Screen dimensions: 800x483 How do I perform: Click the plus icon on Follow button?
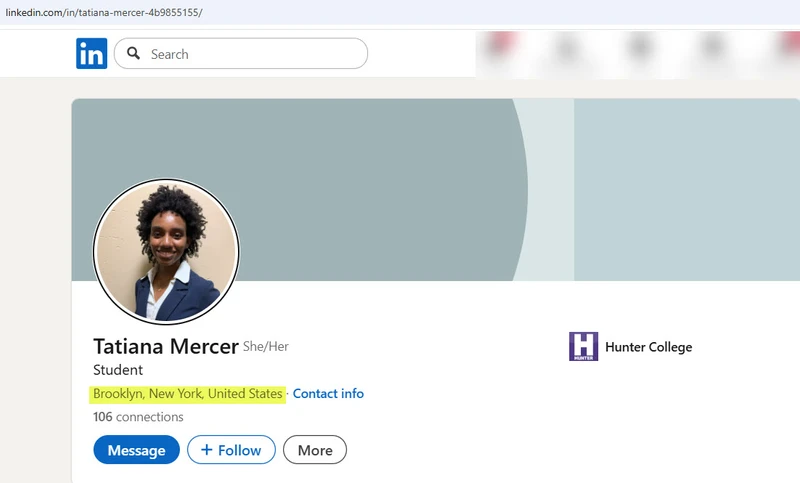click(207, 450)
